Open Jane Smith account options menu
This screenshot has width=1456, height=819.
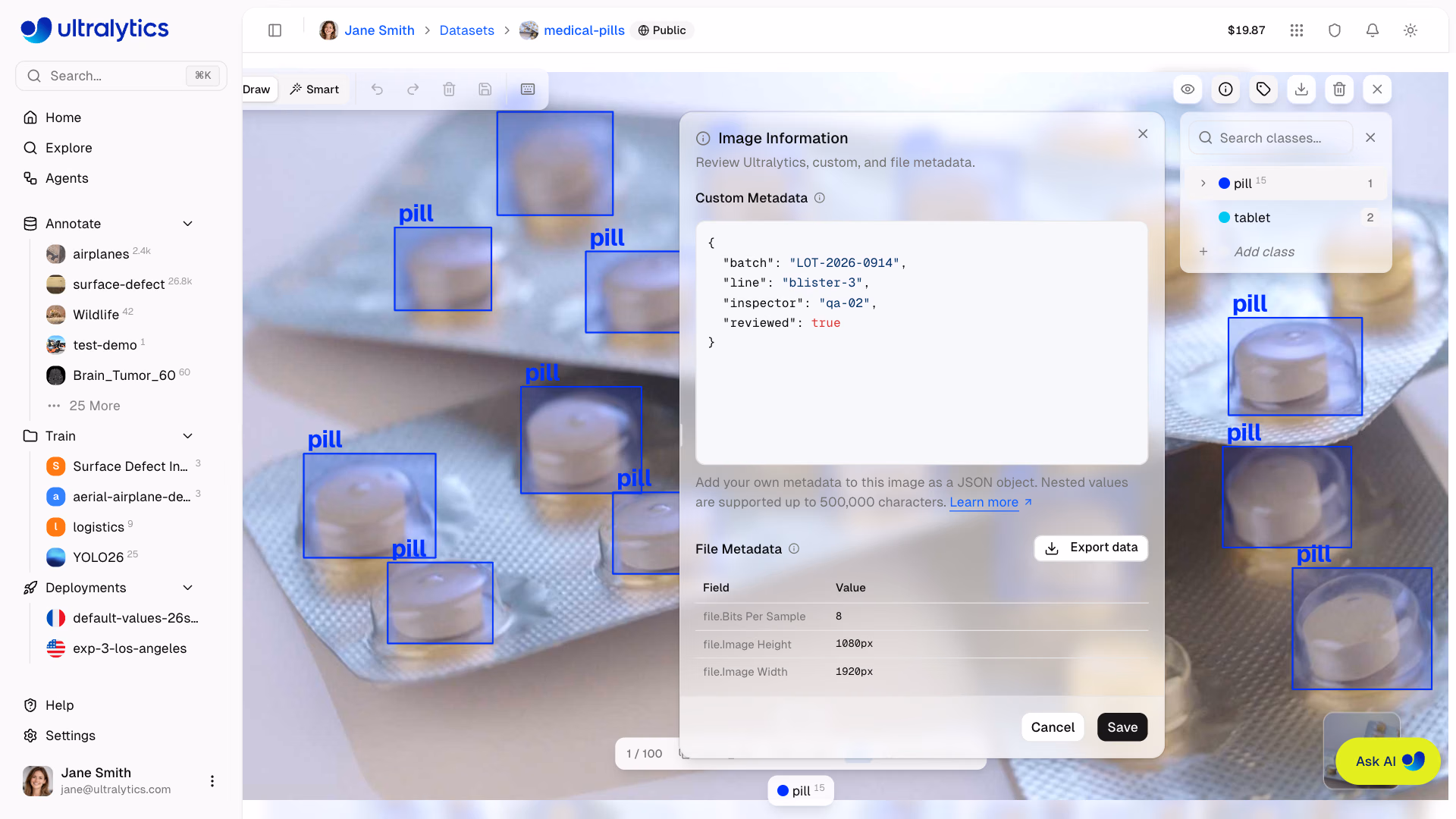(212, 781)
